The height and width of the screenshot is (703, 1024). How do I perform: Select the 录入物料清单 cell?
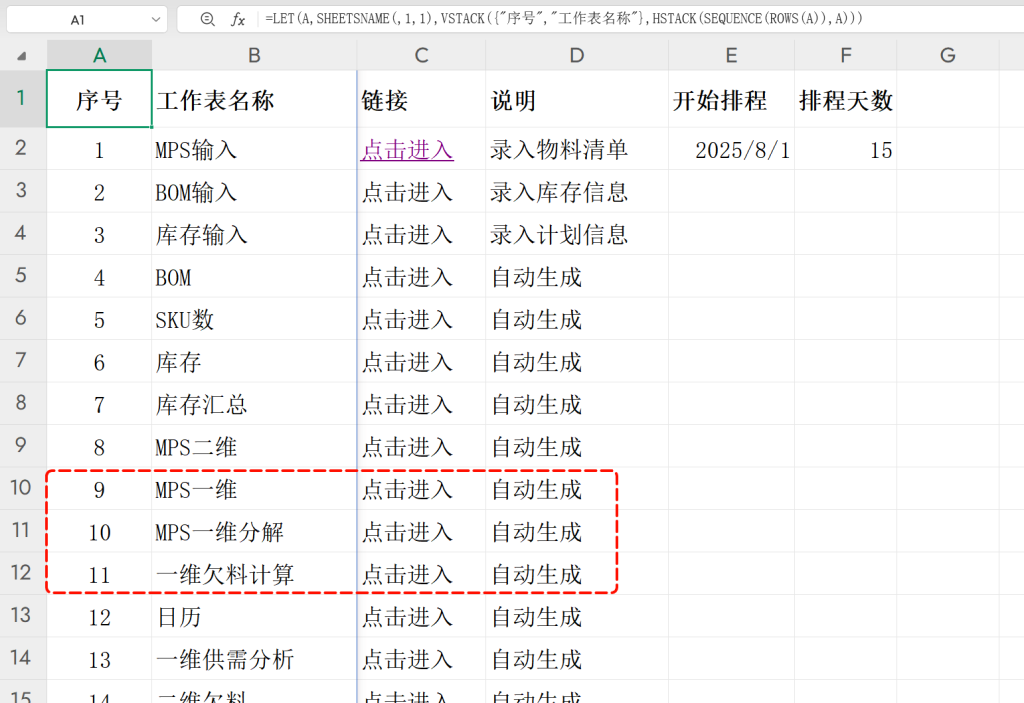[x=577, y=150]
